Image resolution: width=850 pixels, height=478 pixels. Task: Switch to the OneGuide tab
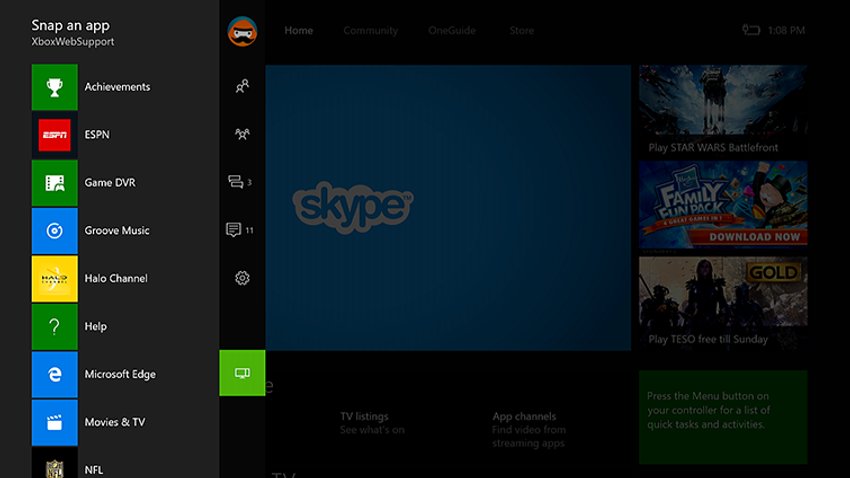click(452, 30)
